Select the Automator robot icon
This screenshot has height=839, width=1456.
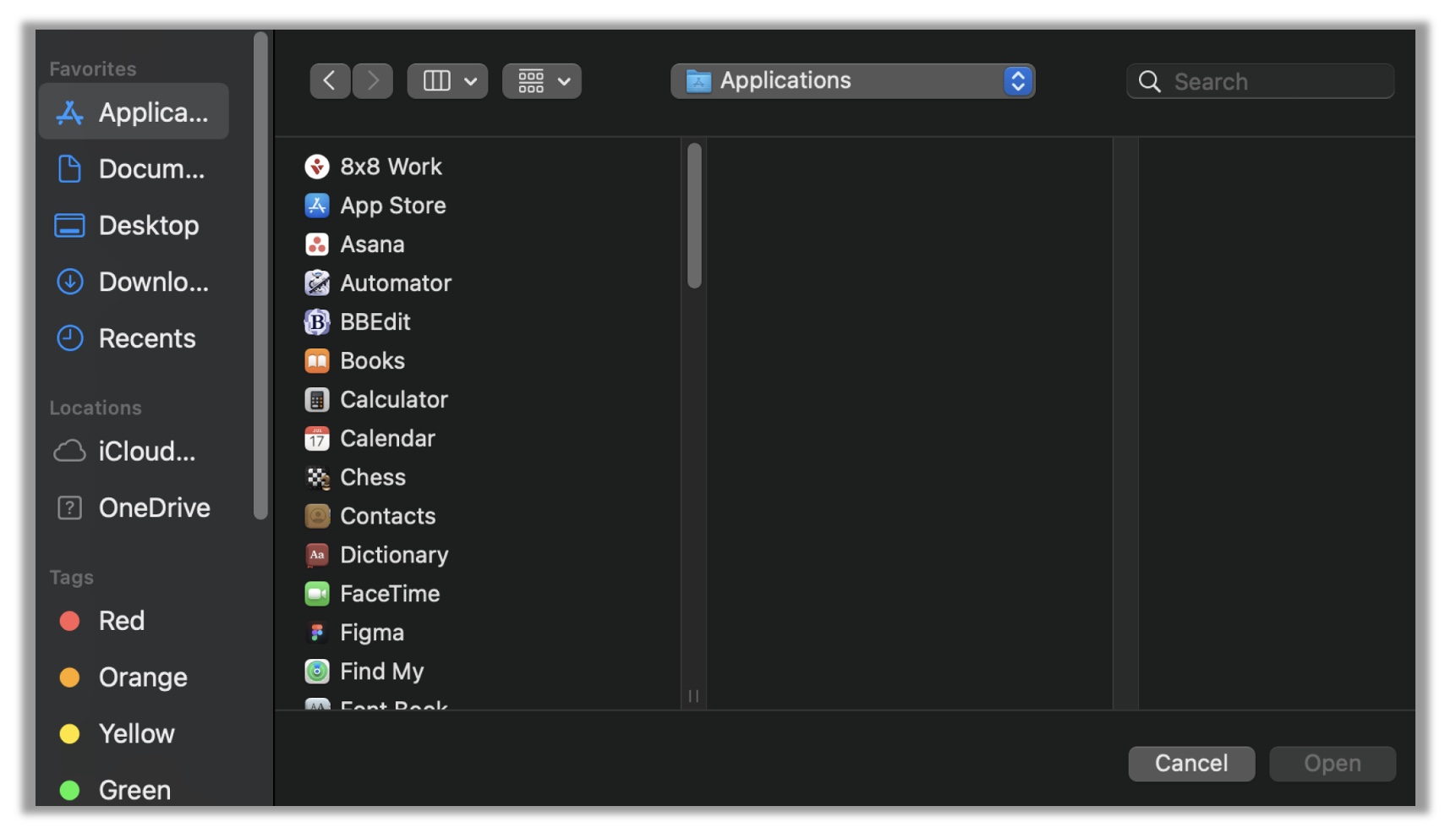pos(317,283)
